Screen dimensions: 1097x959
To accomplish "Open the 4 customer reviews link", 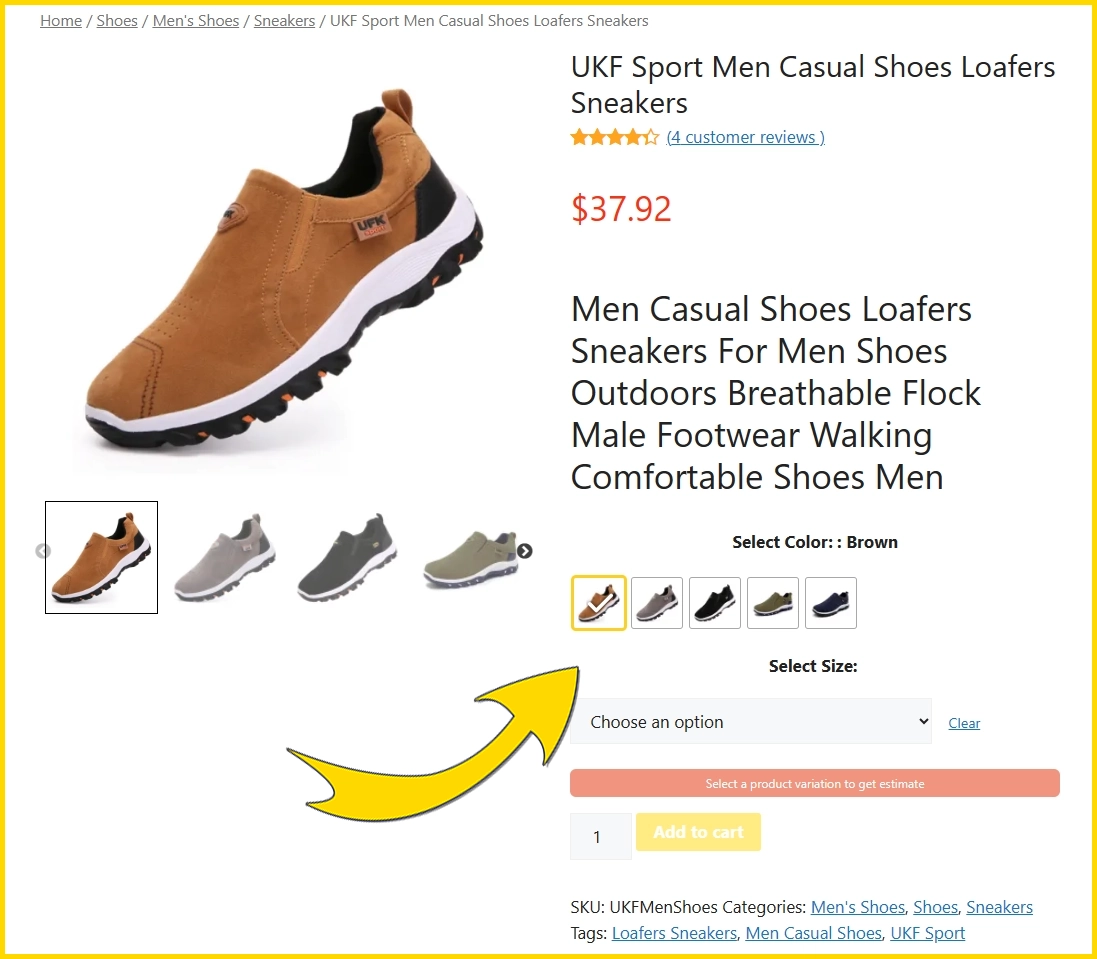I will coord(746,137).
